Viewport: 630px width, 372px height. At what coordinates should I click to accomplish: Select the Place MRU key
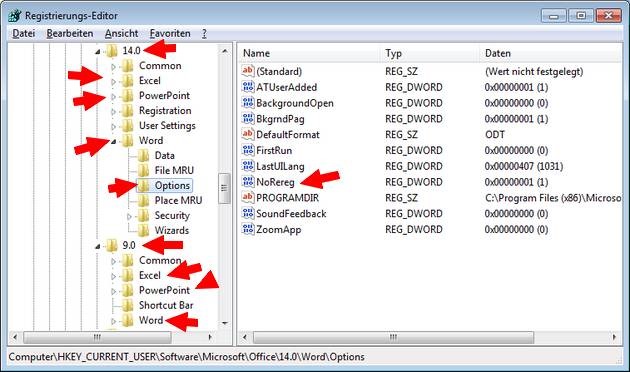tap(178, 200)
